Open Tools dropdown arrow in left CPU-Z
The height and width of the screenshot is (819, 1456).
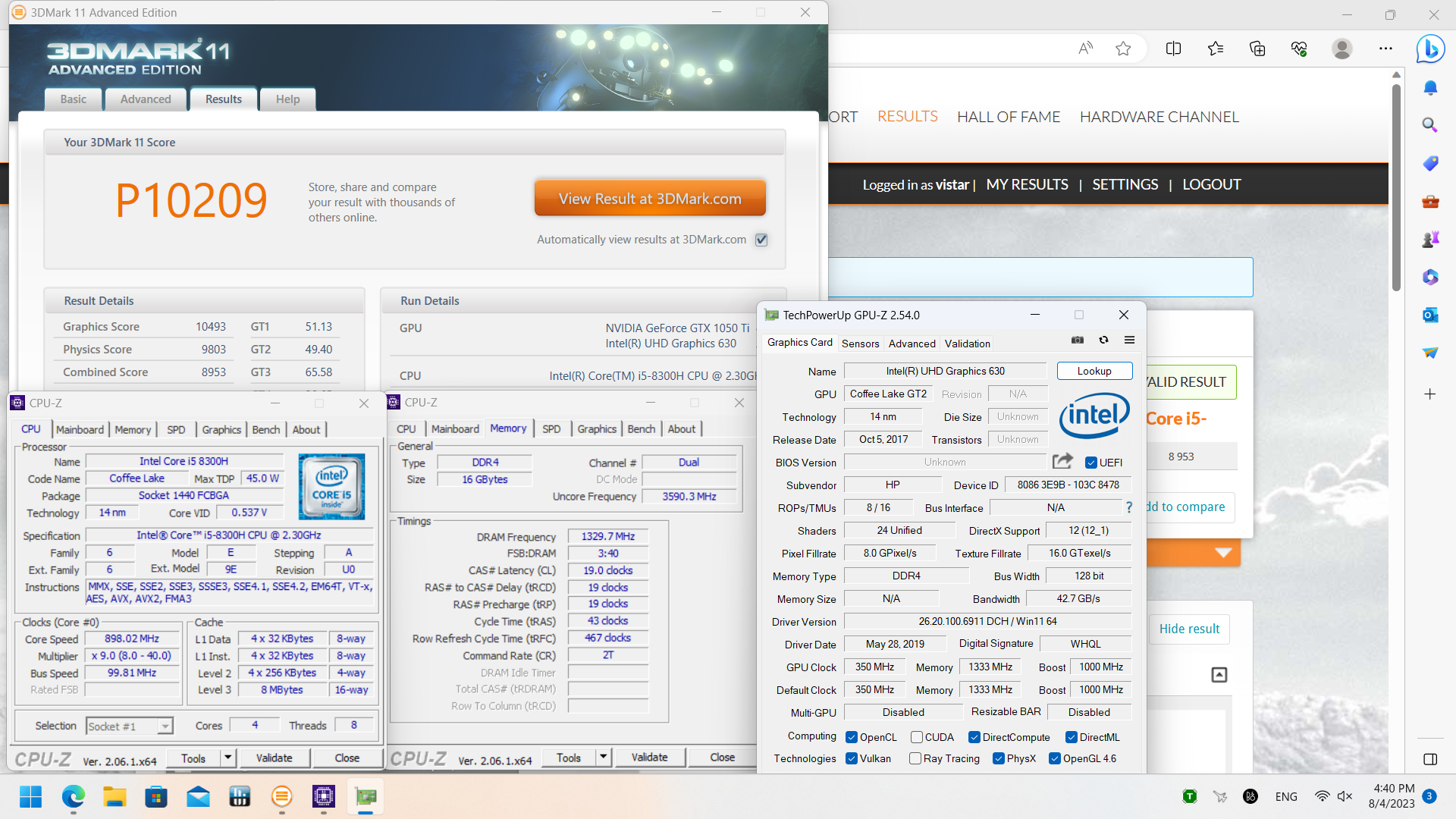[x=227, y=758]
